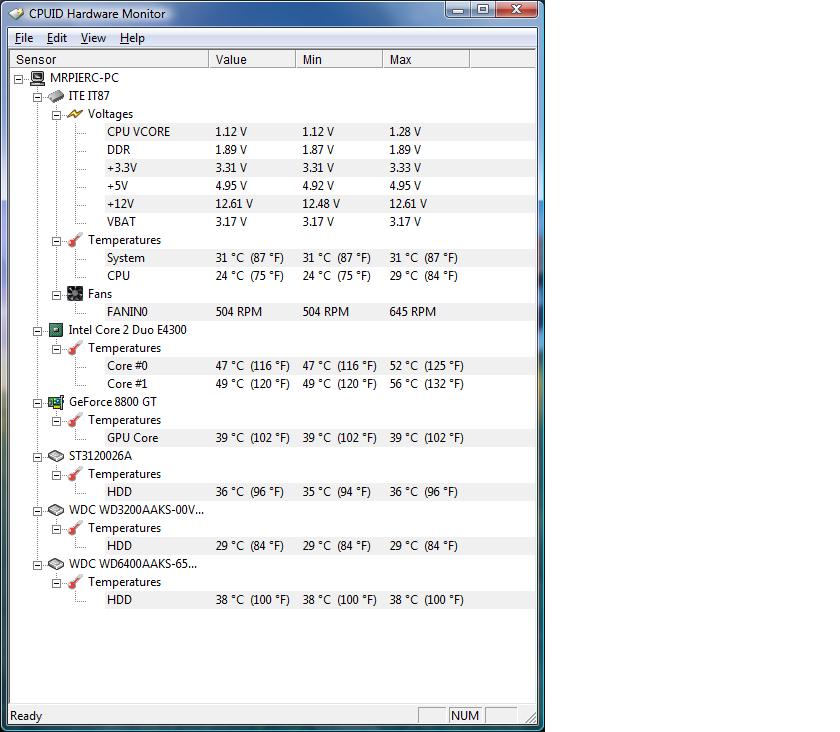Collapse the ST3120026A drive node
Screen dimensions: 840x732
point(38,457)
